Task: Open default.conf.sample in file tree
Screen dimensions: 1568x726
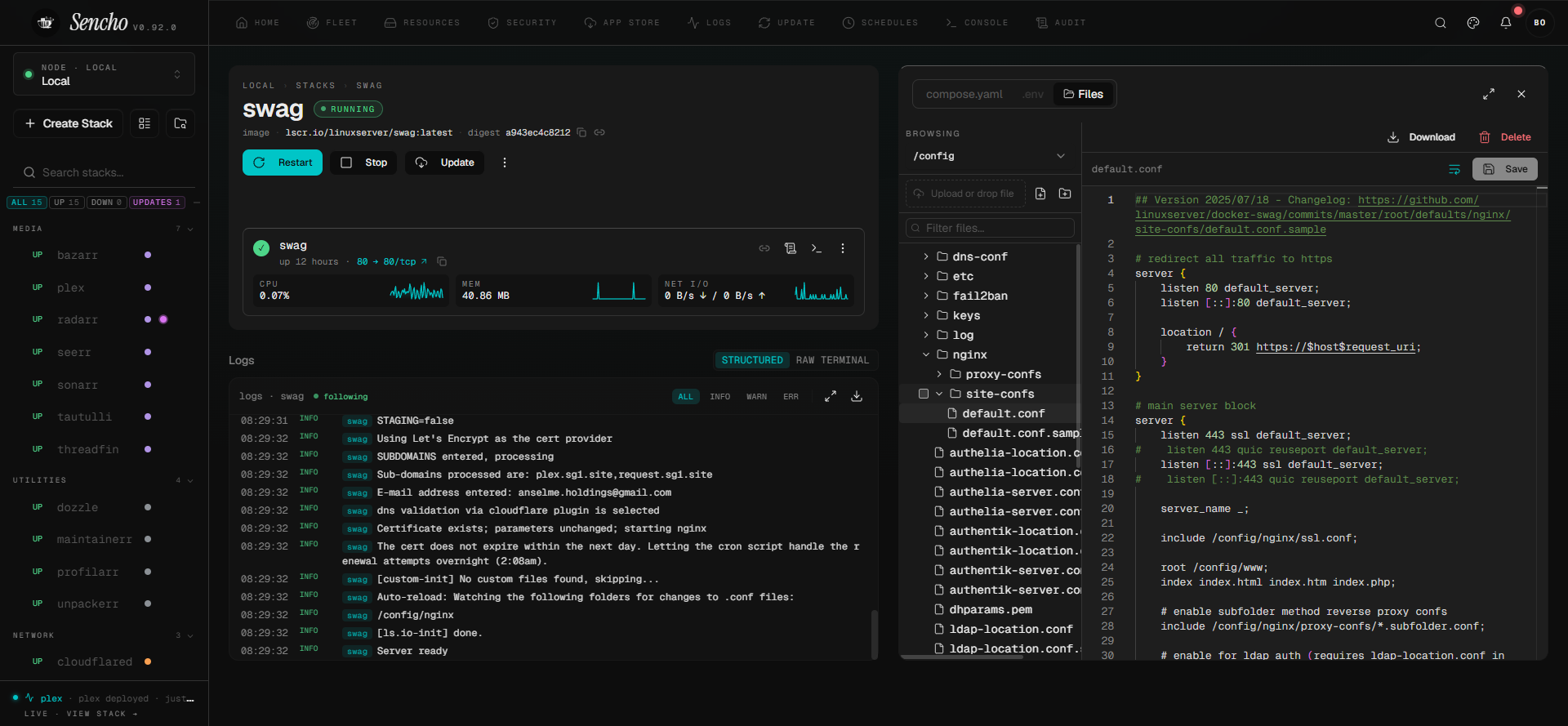Action: (x=1013, y=433)
